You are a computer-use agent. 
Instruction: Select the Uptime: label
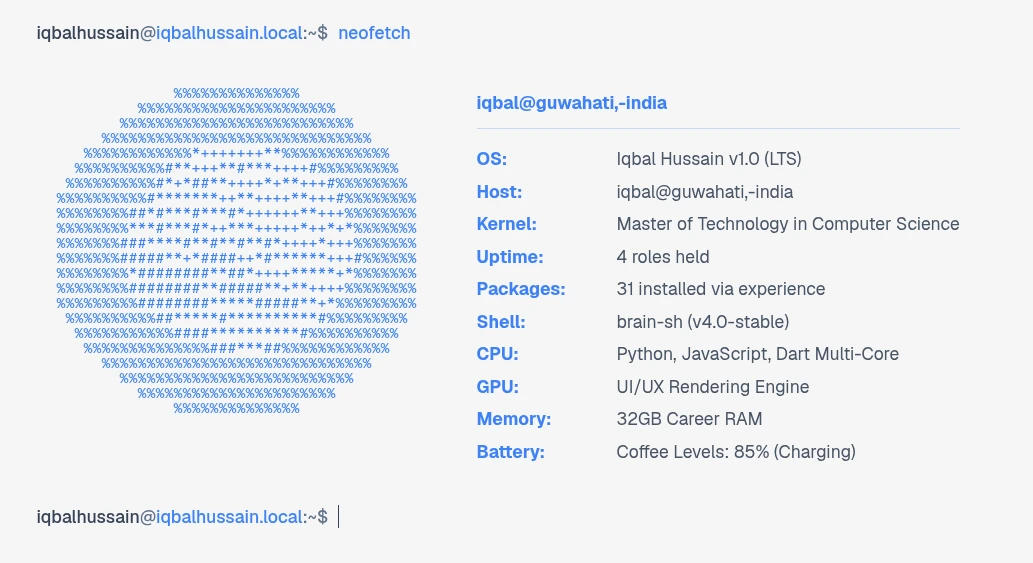tap(510, 257)
